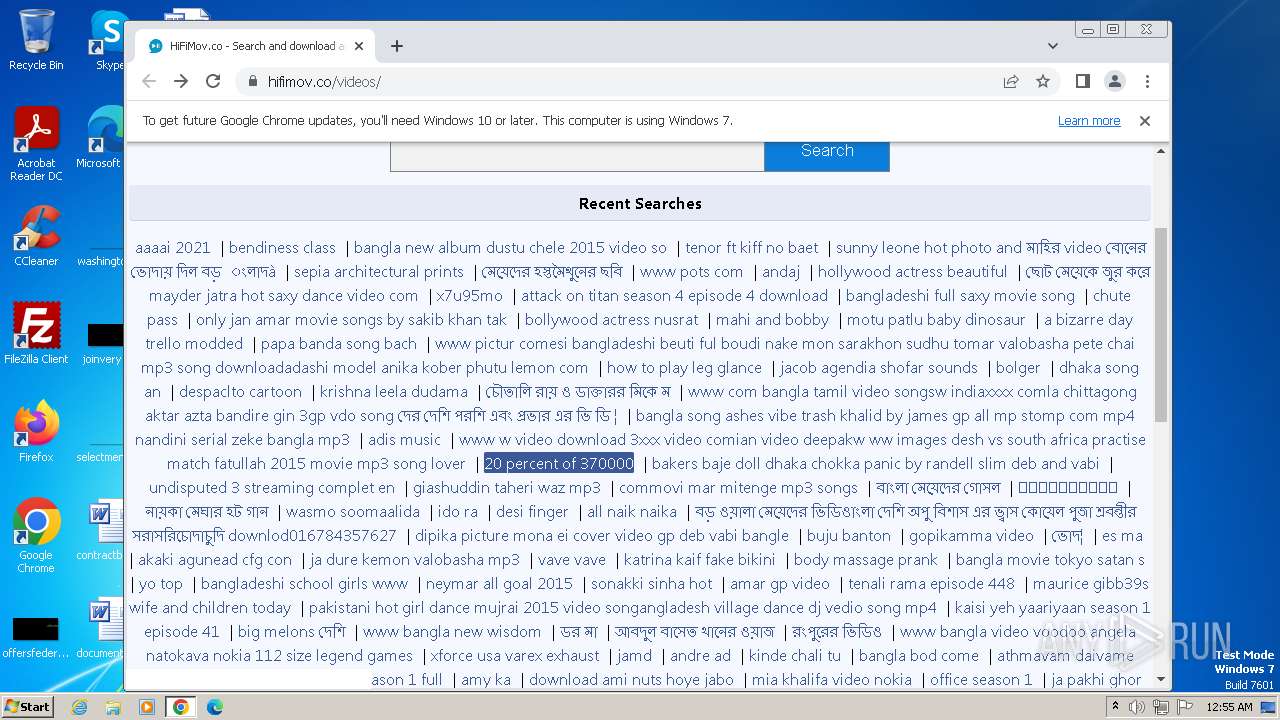The image size is (1280, 720).
Task: Open volume control in system tray
Action: click(1137, 707)
